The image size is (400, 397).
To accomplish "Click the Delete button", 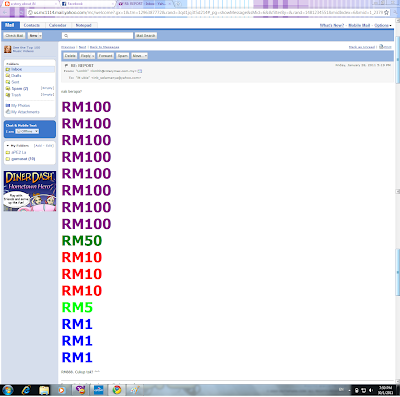I will 70,56.
